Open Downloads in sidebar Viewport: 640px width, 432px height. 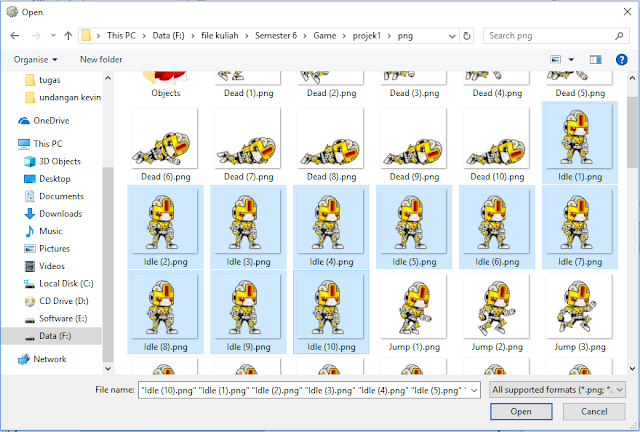[x=53, y=214]
